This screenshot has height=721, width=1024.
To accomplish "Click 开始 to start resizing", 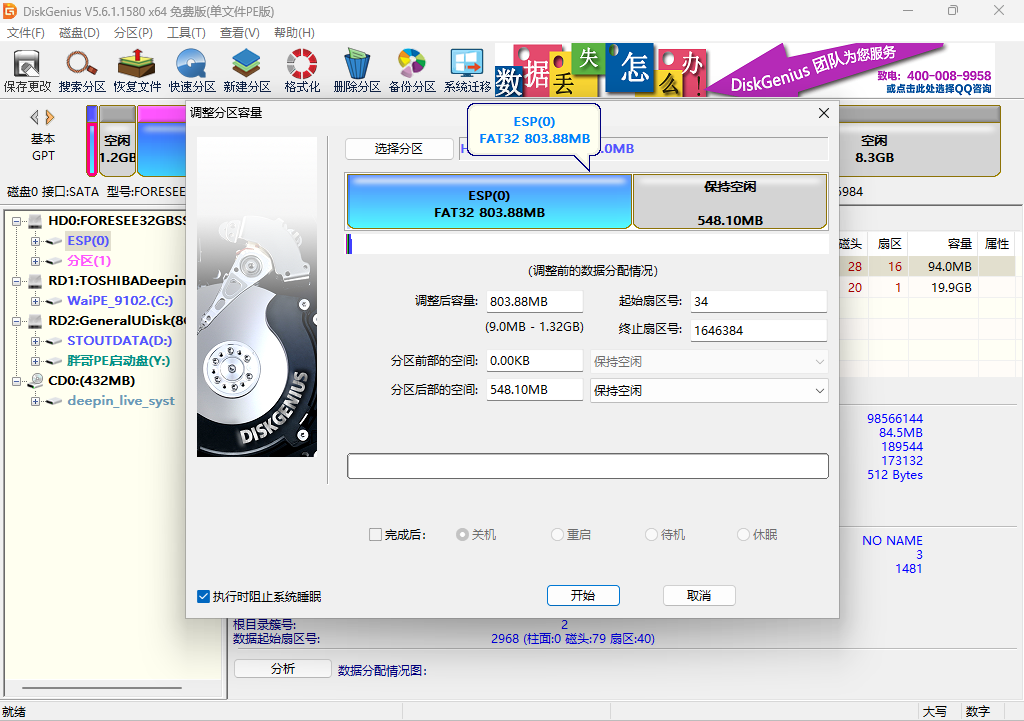I will coord(583,596).
